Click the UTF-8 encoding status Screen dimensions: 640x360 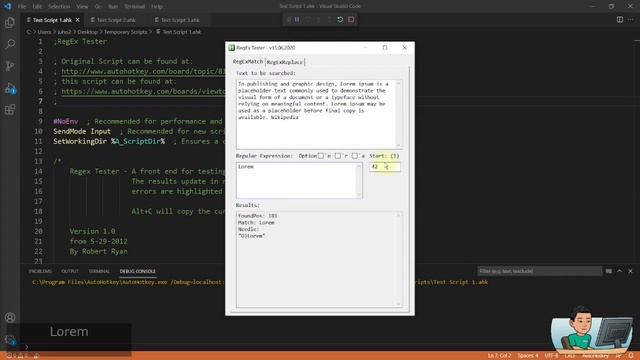551,356
